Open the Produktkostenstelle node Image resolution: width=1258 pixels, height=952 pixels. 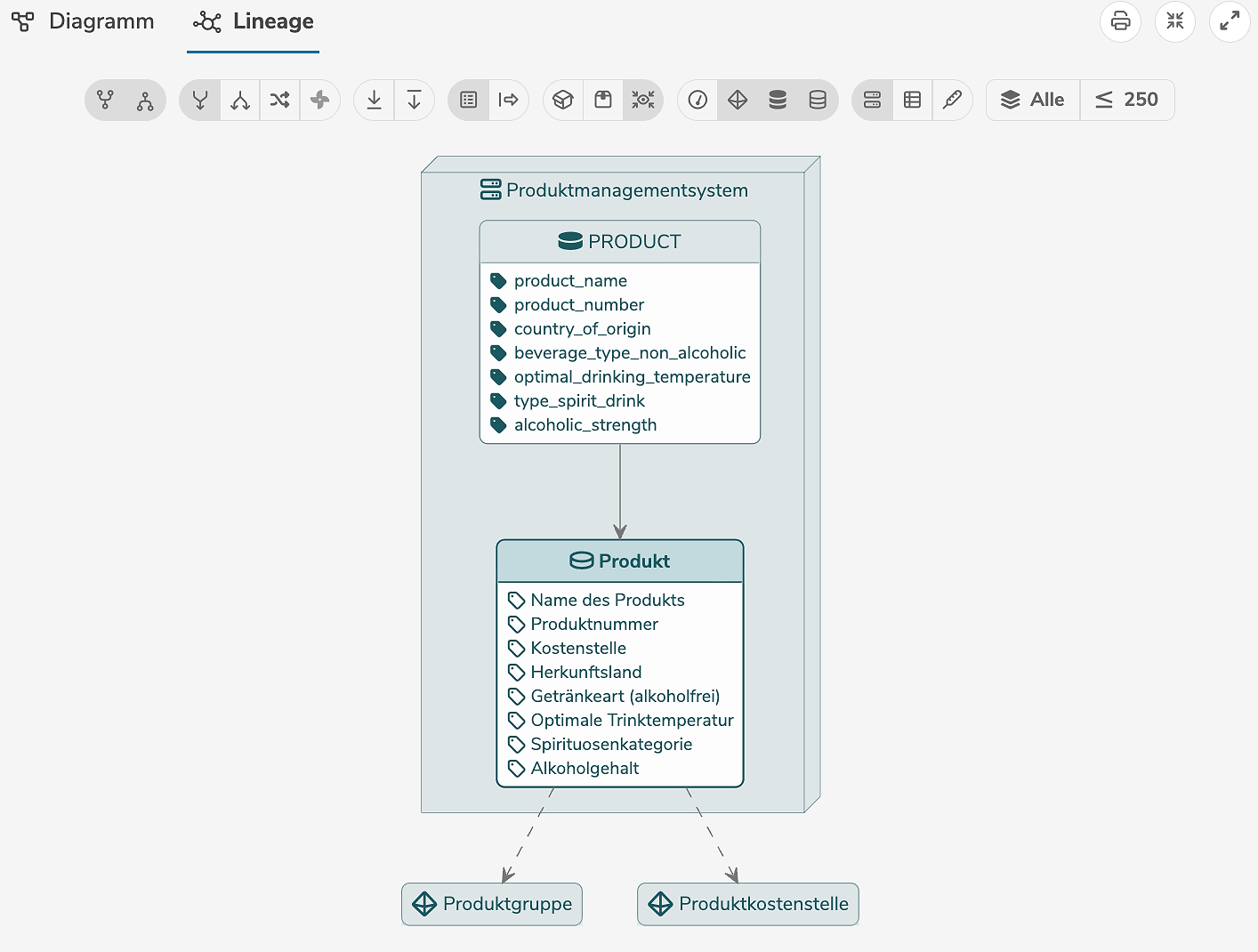tap(748, 904)
